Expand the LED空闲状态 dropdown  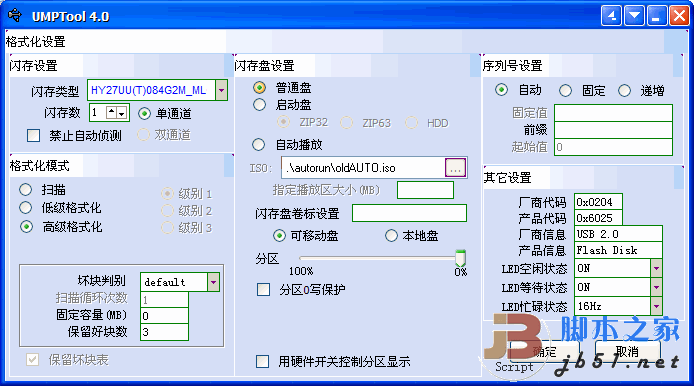[x=656, y=268]
